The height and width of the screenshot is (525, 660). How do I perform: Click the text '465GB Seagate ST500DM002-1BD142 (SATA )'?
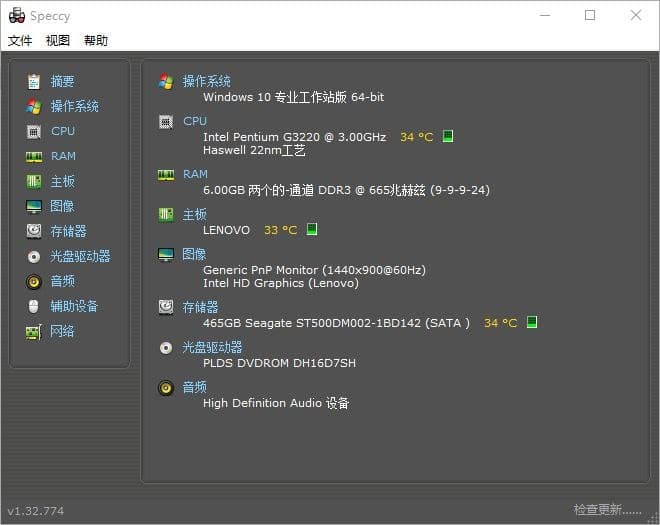[336, 323]
